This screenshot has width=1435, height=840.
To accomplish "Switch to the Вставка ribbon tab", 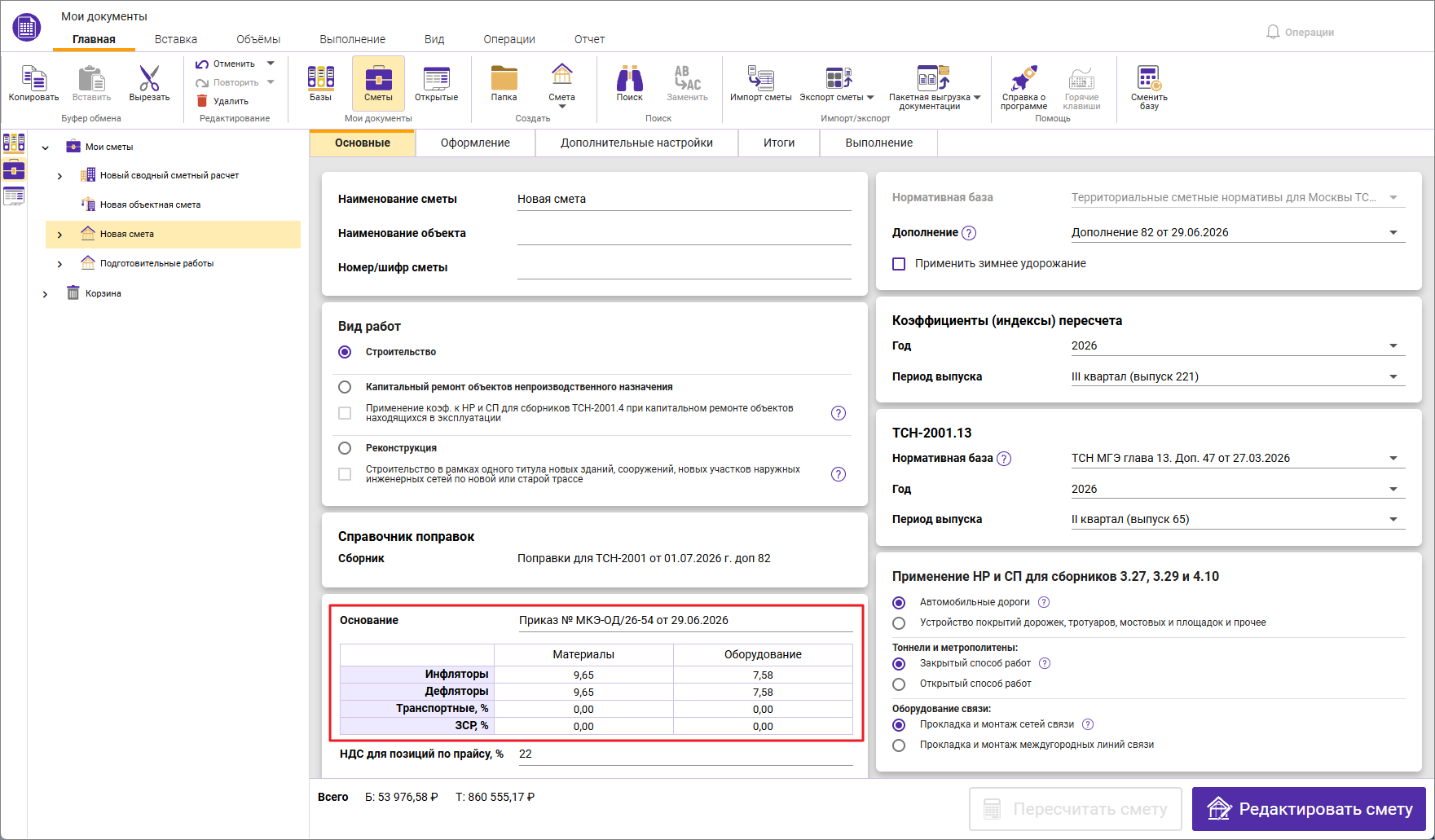I will click(x=176, y=39).
